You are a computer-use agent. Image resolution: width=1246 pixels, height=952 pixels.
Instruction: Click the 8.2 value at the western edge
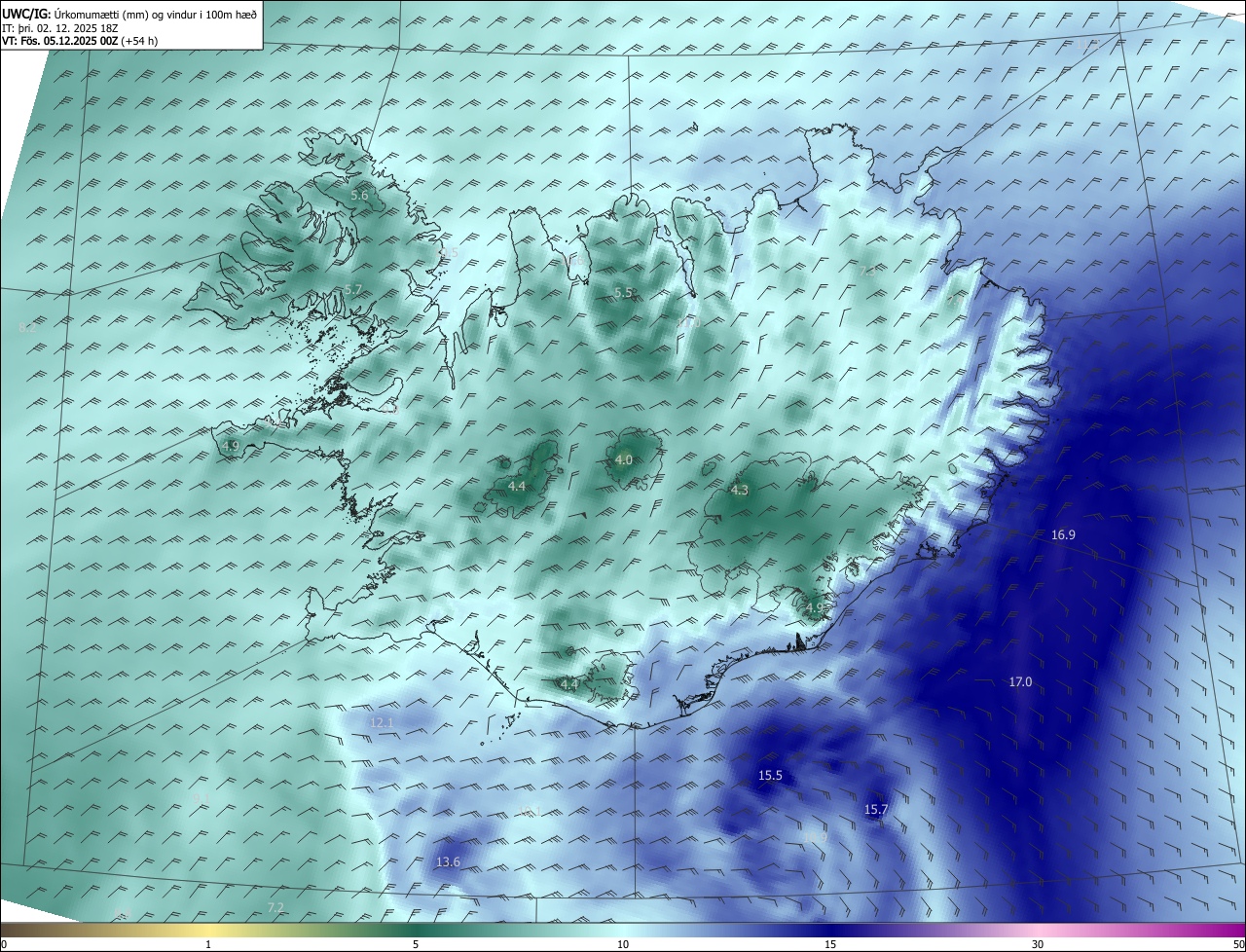[27, 328]
